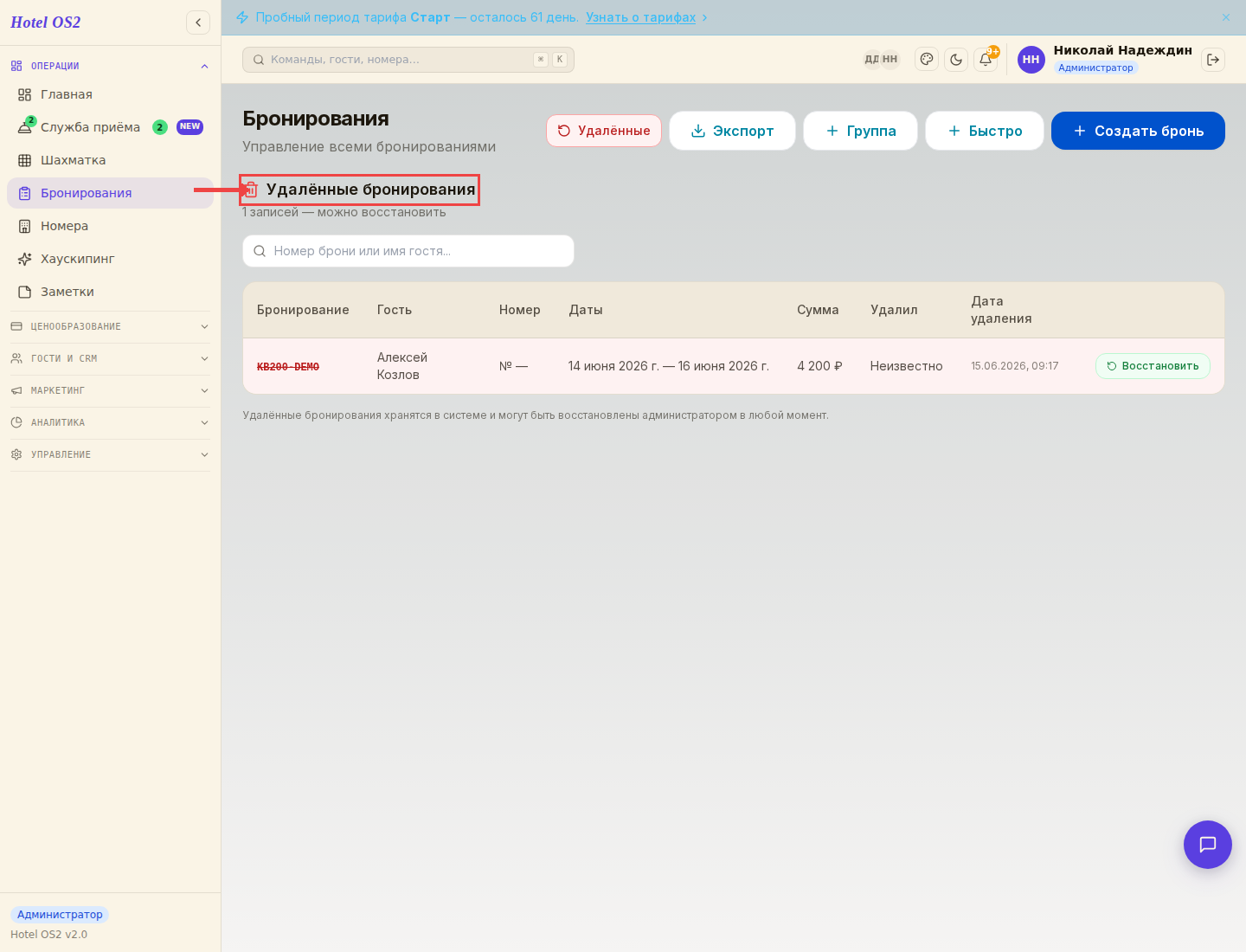This screenshot has height=952, width=1246.
Task: Click the 4 200 ₽ amount cell
Action: (819, 366)
